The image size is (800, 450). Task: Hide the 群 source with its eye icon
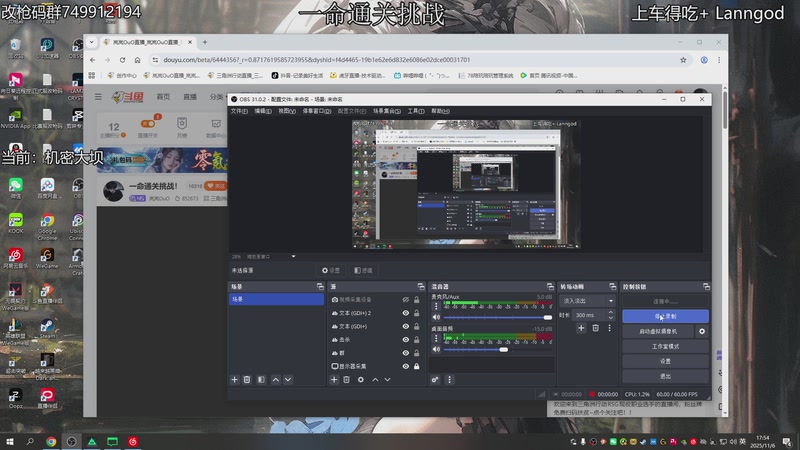(x=406, y=353)
